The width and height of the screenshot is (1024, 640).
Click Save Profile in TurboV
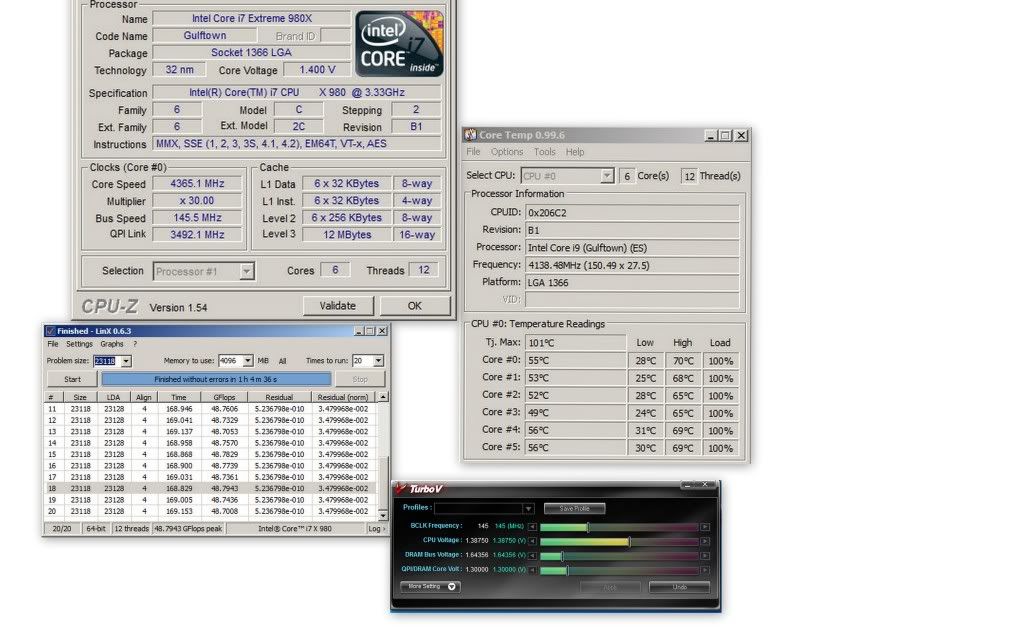574,509
